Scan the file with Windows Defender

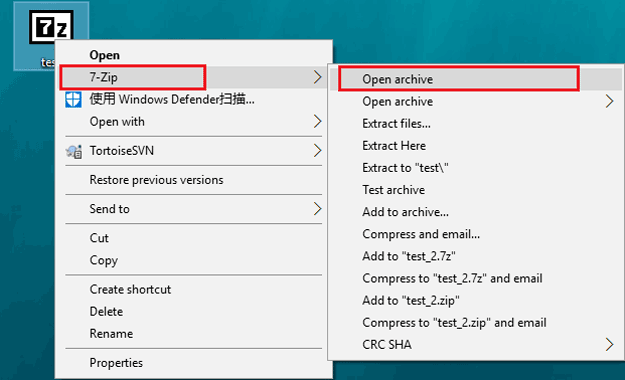point(172,99)
